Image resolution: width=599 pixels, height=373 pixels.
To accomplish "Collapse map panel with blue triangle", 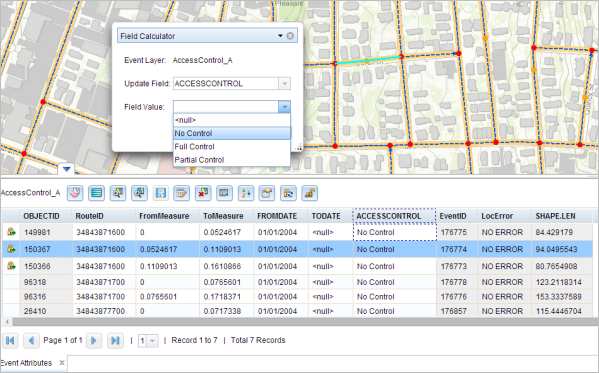I will click(x=66, y=169).
